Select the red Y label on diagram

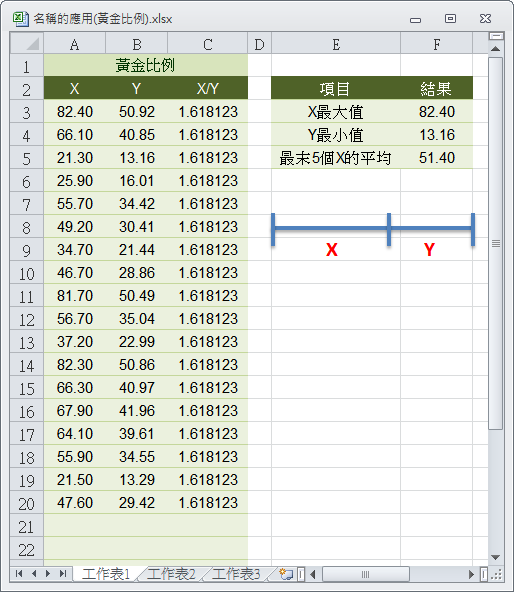[429, 250]
